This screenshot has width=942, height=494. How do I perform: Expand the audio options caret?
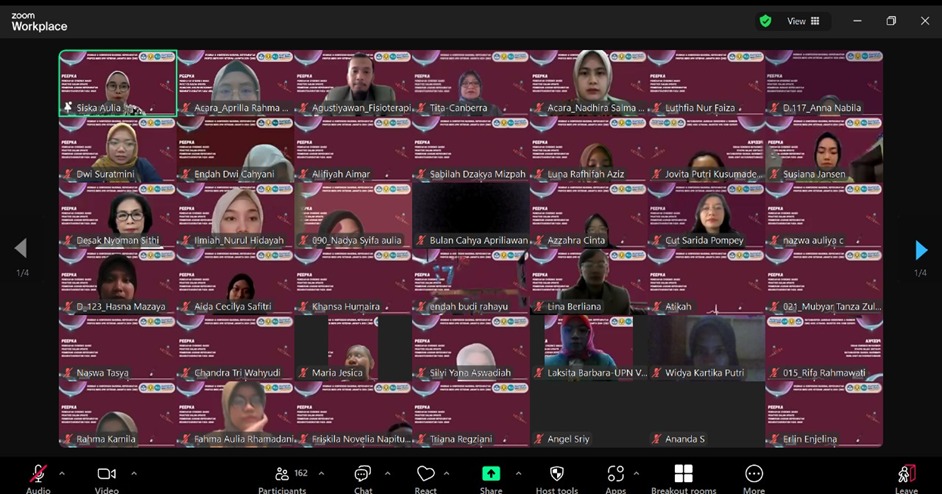62,473
